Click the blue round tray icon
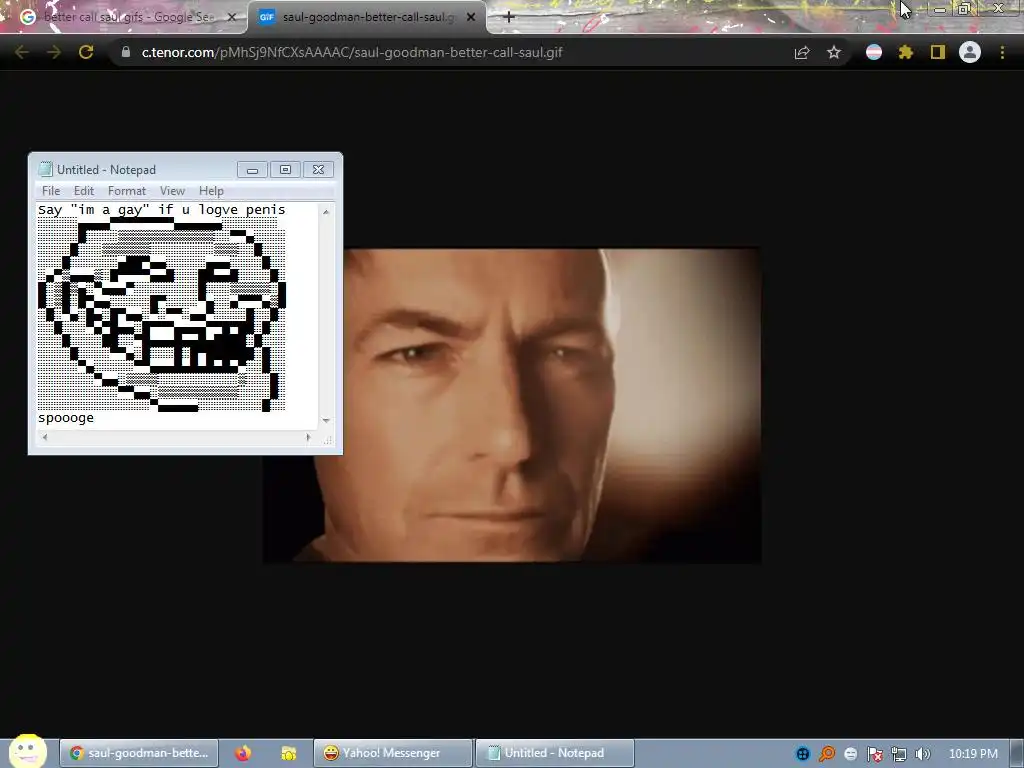The height and width of the screenshot is (768, 1024). pyautogui.click(x=803, y=754)
